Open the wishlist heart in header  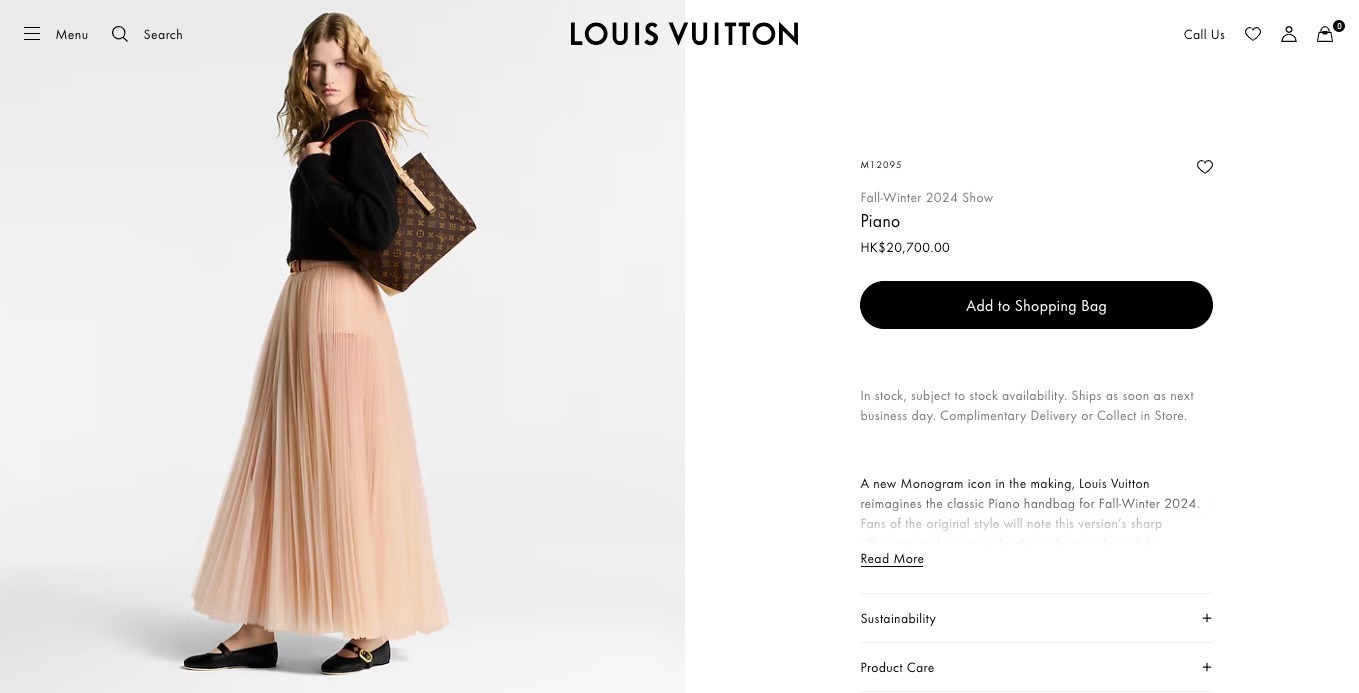(x=1253, y=34)
